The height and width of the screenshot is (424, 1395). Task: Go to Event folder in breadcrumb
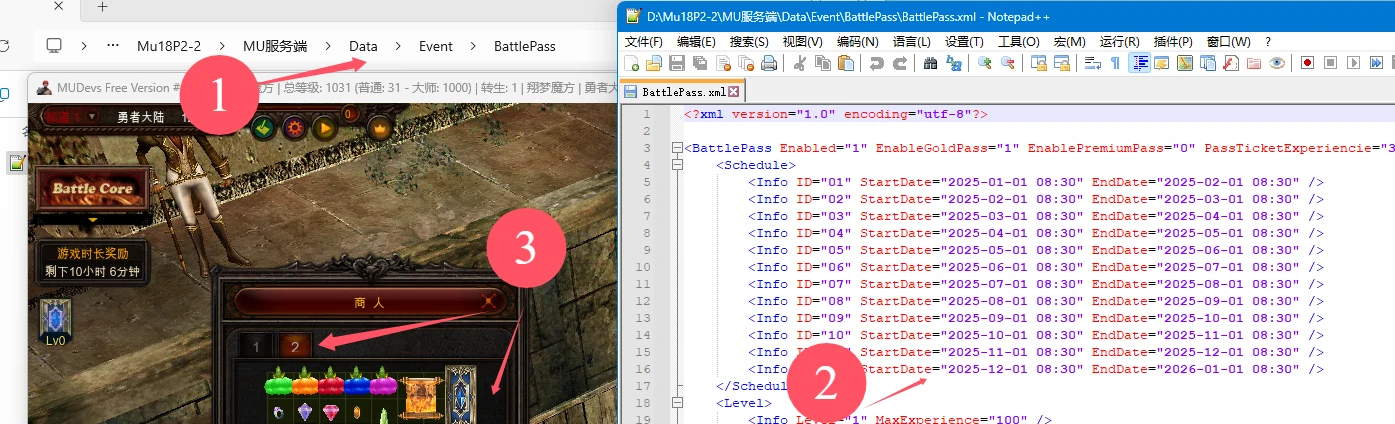pyautogui.click(x=436, y=46)
